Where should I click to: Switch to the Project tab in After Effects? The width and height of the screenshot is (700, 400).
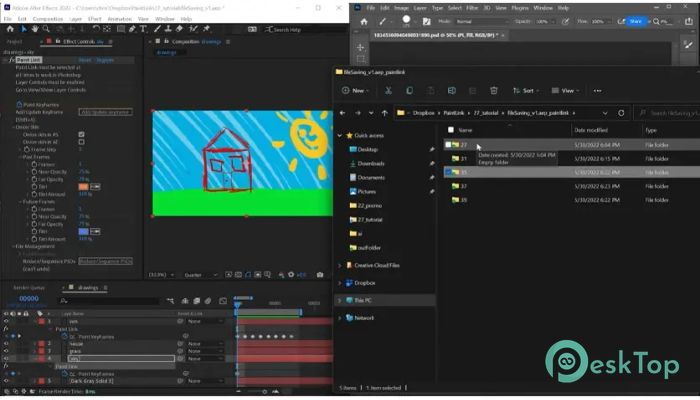14,42
